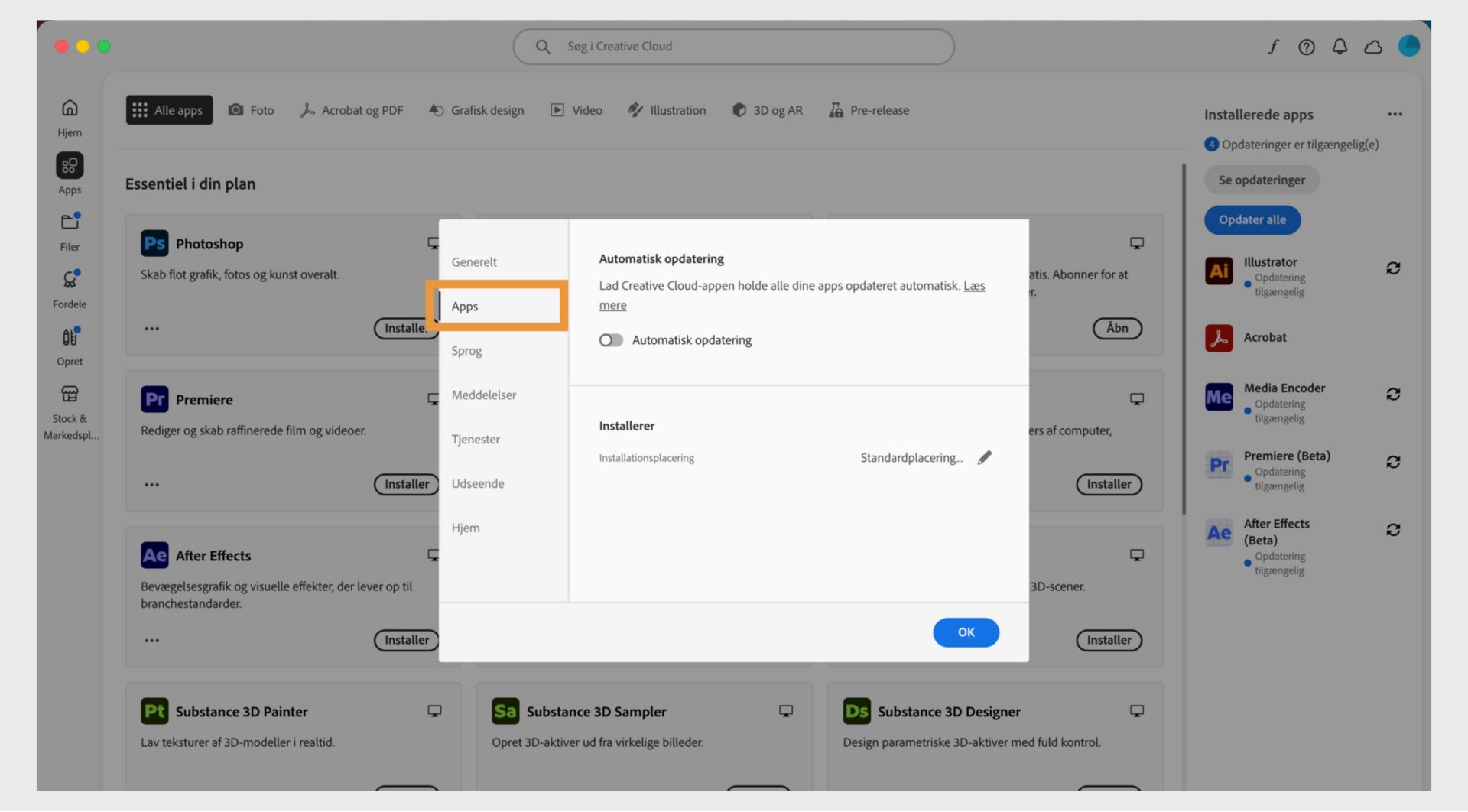Switch to Sprog preferences
This screenshot has height=812, width=1468.
coord(466,350)
